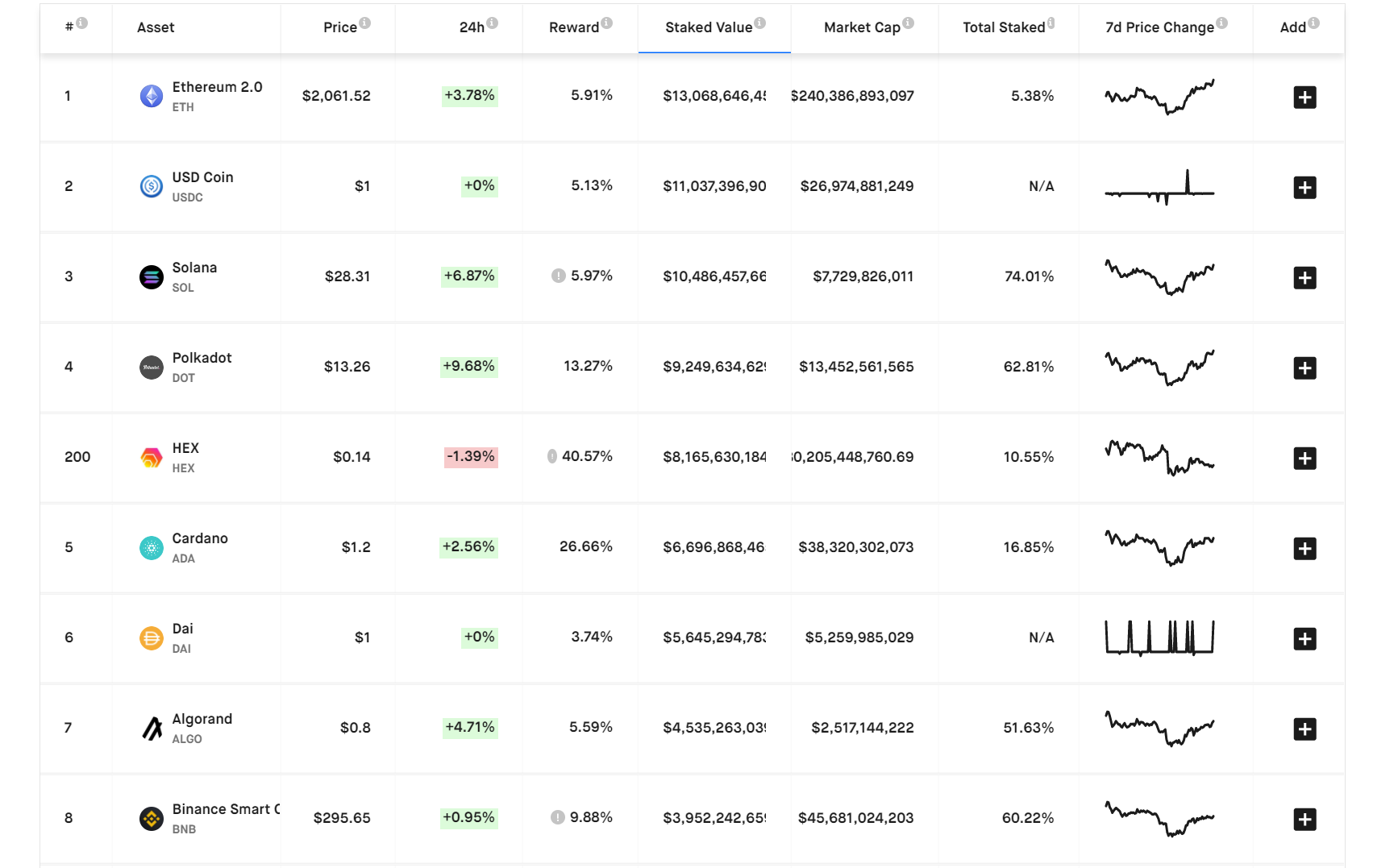Open the Dai asset name link

(182, 629)
